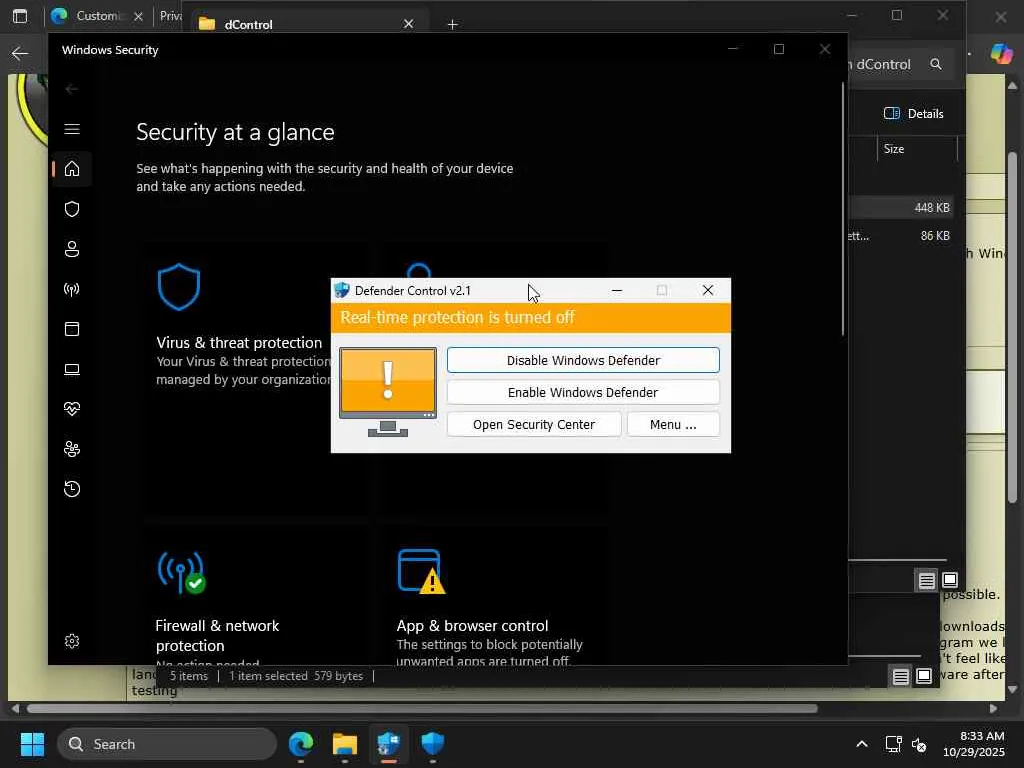Click 'Real-time protection is turned off' banner text
This screenshot has width=1024, height=768.
pyautogui.click(x=457, y=317)
